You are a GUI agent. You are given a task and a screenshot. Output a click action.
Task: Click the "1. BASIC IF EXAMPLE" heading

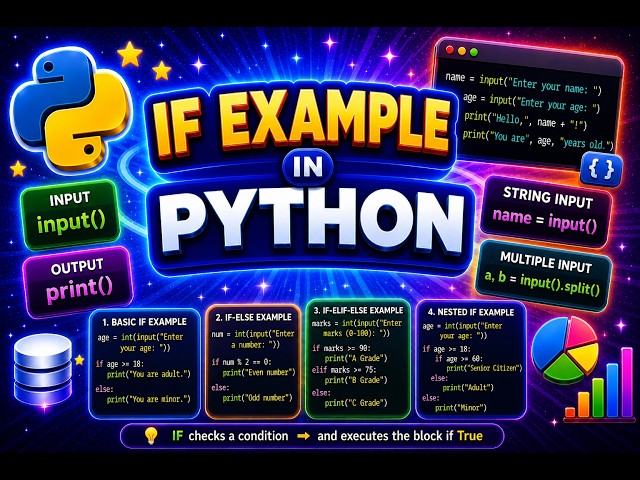coord(144,322)
